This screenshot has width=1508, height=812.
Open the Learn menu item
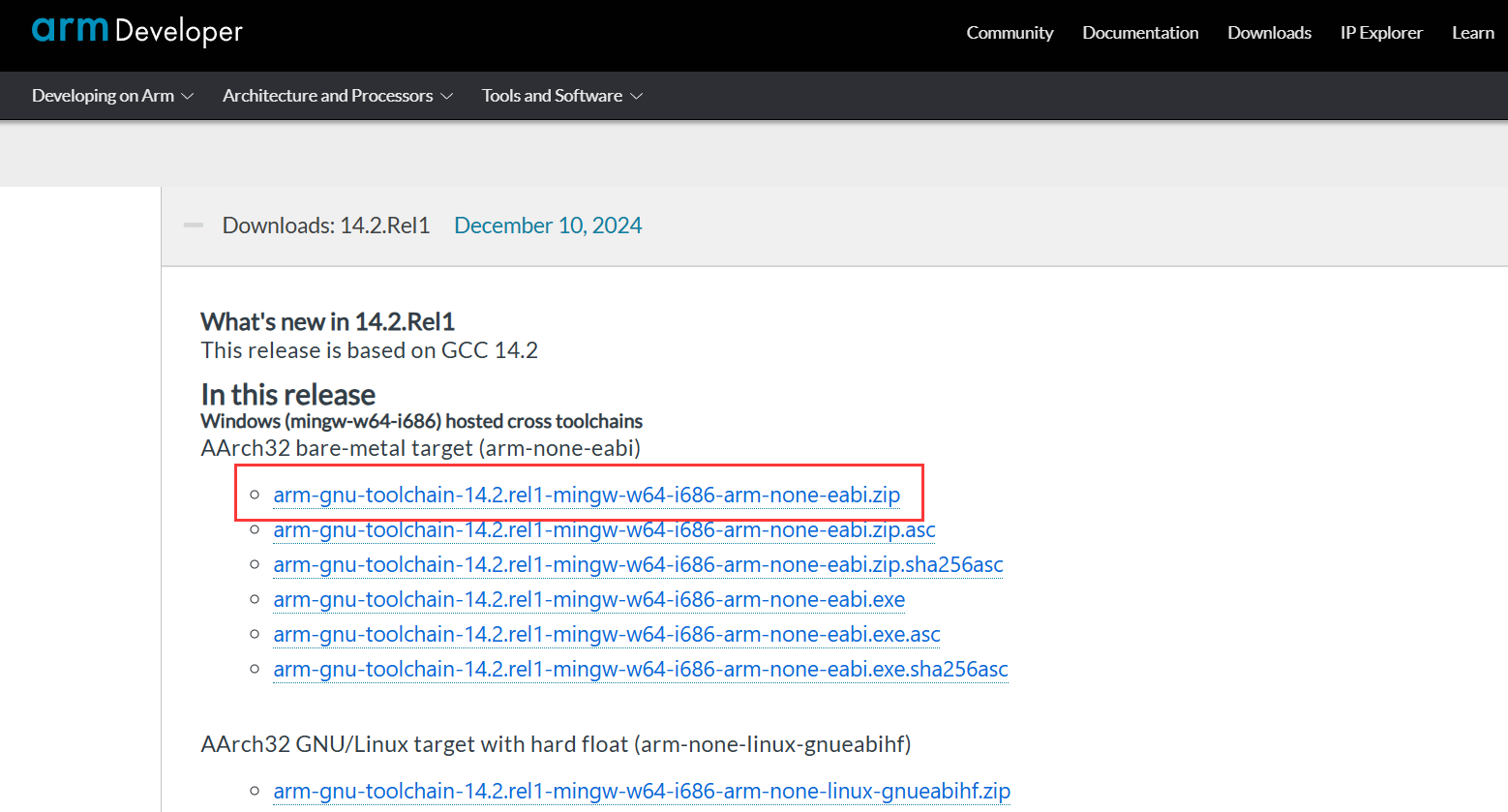tap(1472, 33)
